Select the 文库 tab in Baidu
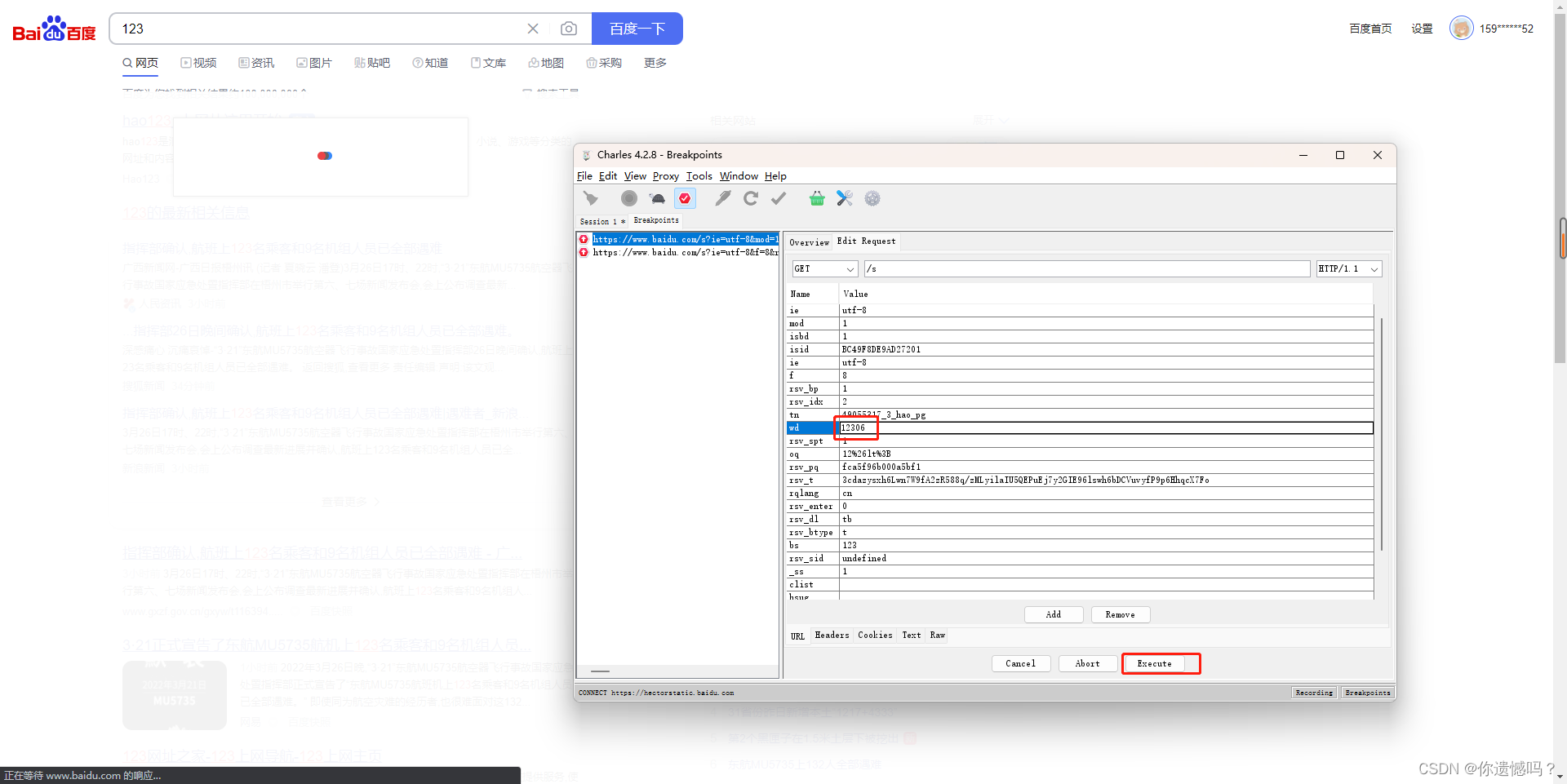Image resolution: width=1567 pixels, height=784 pixels. coord(488,63)
